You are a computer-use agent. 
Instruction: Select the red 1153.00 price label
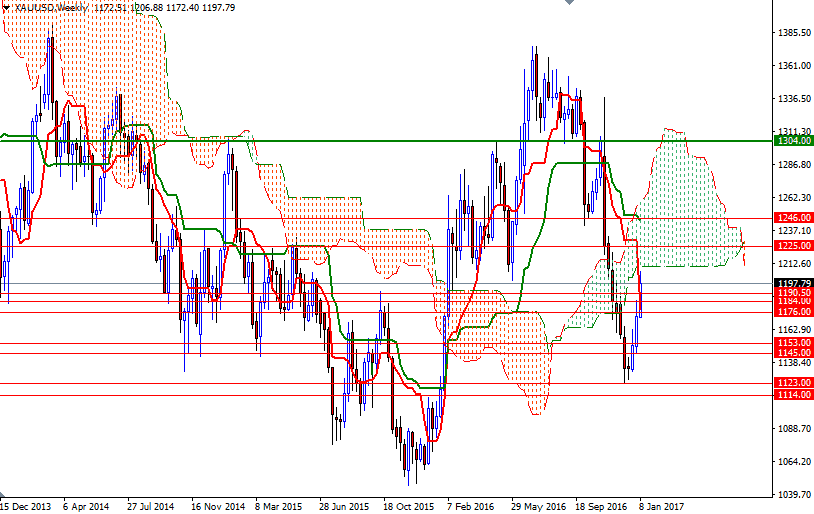tap(794, 343)
